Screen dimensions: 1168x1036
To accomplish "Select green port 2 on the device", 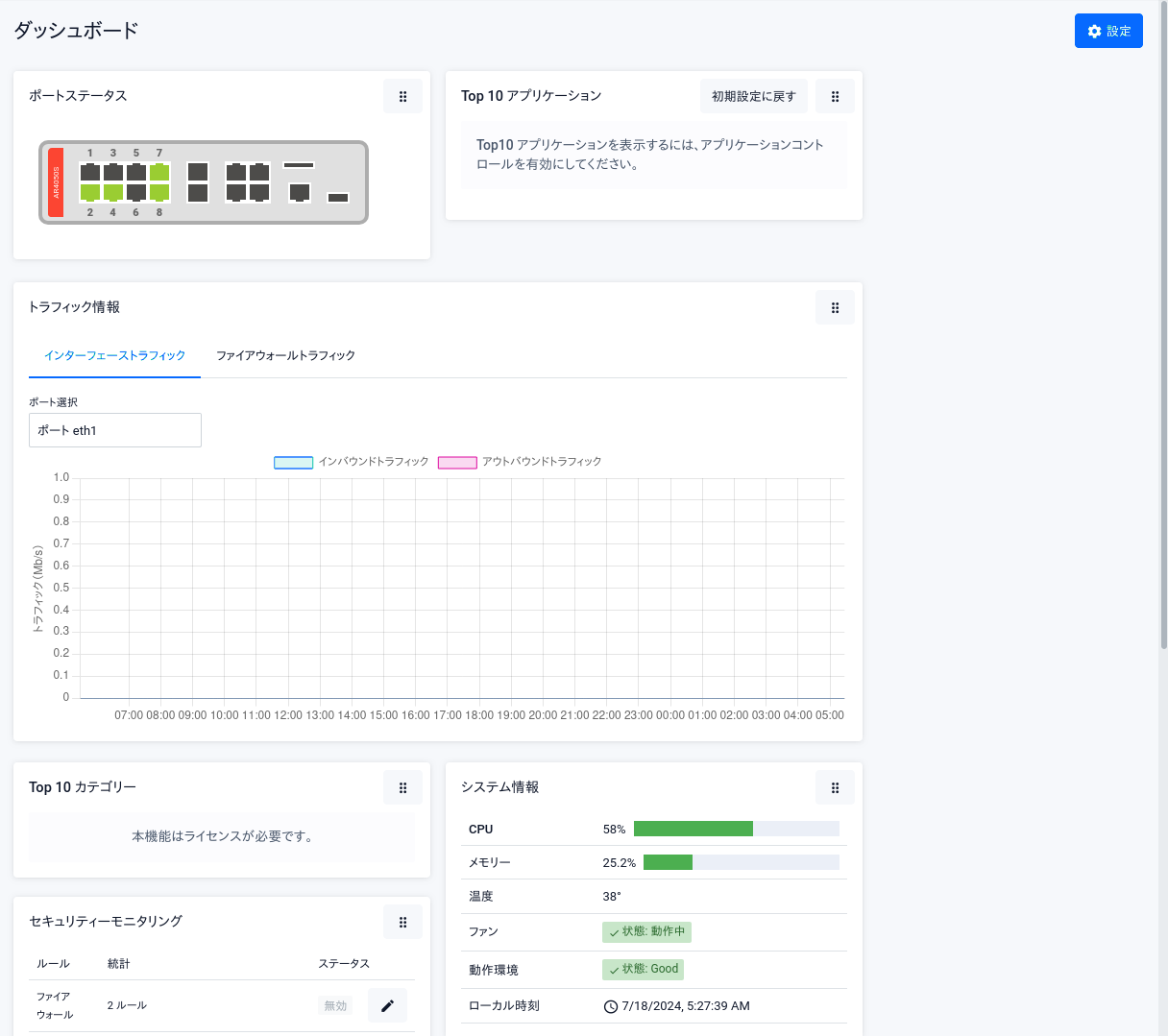I will click(90, 192).
